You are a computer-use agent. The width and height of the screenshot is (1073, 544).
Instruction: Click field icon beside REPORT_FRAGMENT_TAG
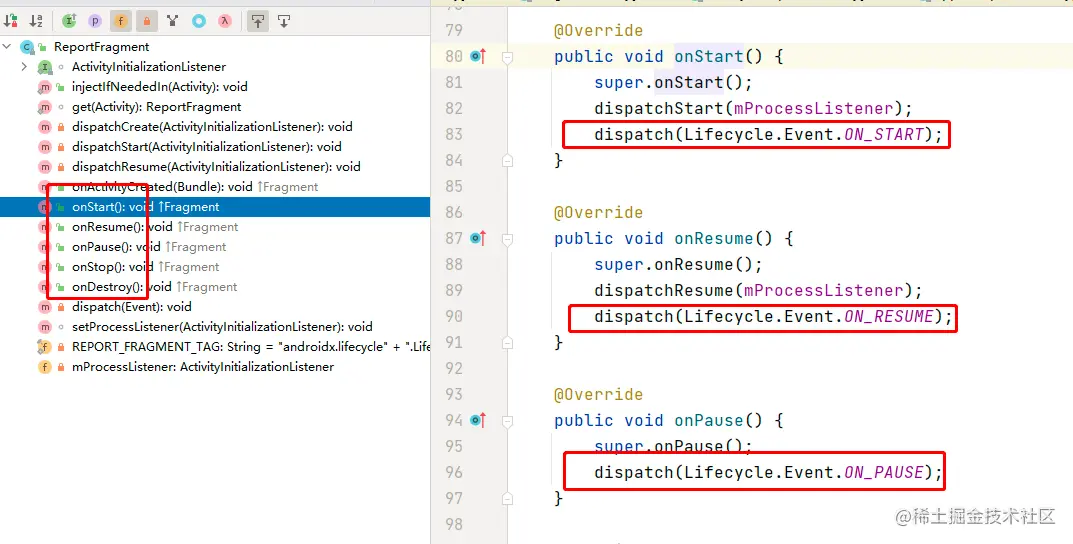44,346
